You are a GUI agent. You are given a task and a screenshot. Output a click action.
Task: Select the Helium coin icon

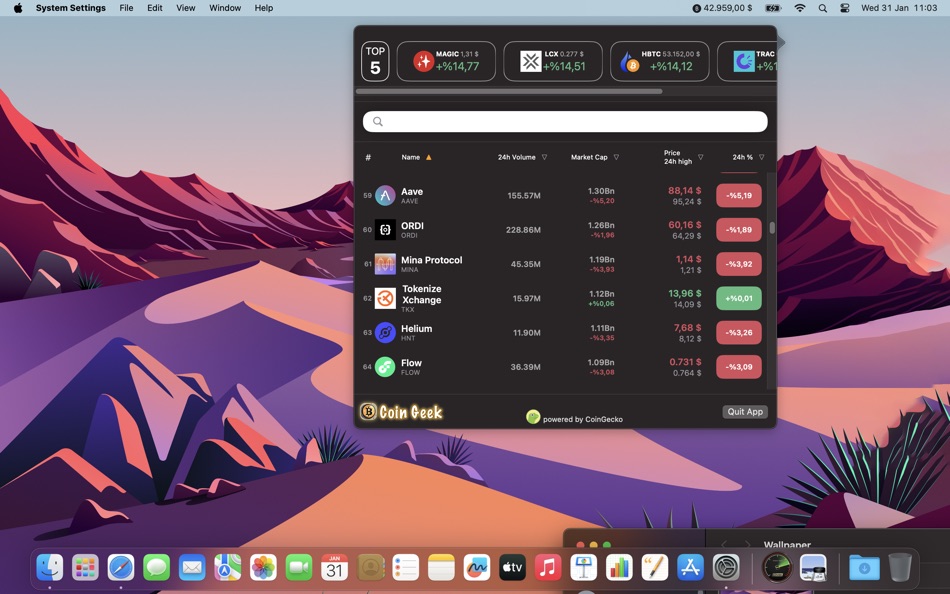pyautogui.click(x=385, y=332)
